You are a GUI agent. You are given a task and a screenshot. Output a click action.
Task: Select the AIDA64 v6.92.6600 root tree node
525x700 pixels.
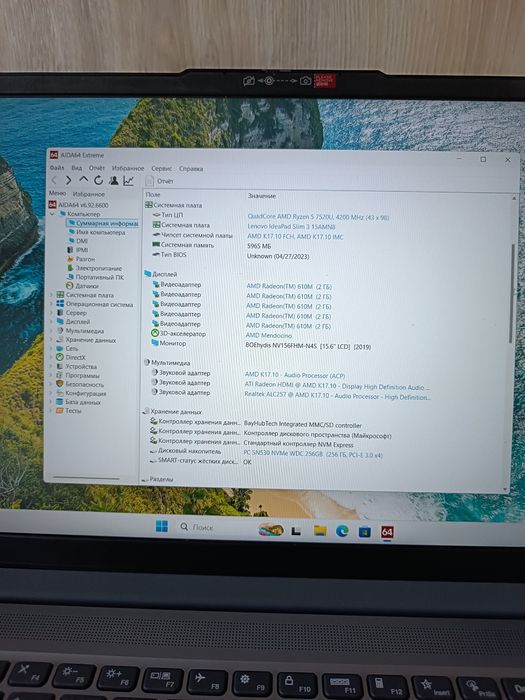(79, 205)
